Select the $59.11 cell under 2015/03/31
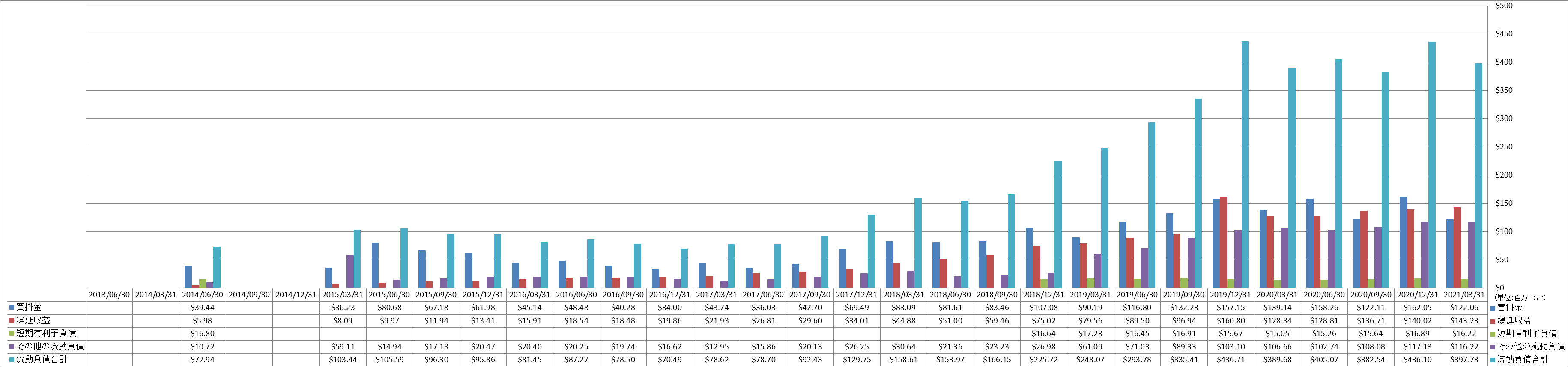The height and width of the screenshot is (367, 1568). pos(342,346)
